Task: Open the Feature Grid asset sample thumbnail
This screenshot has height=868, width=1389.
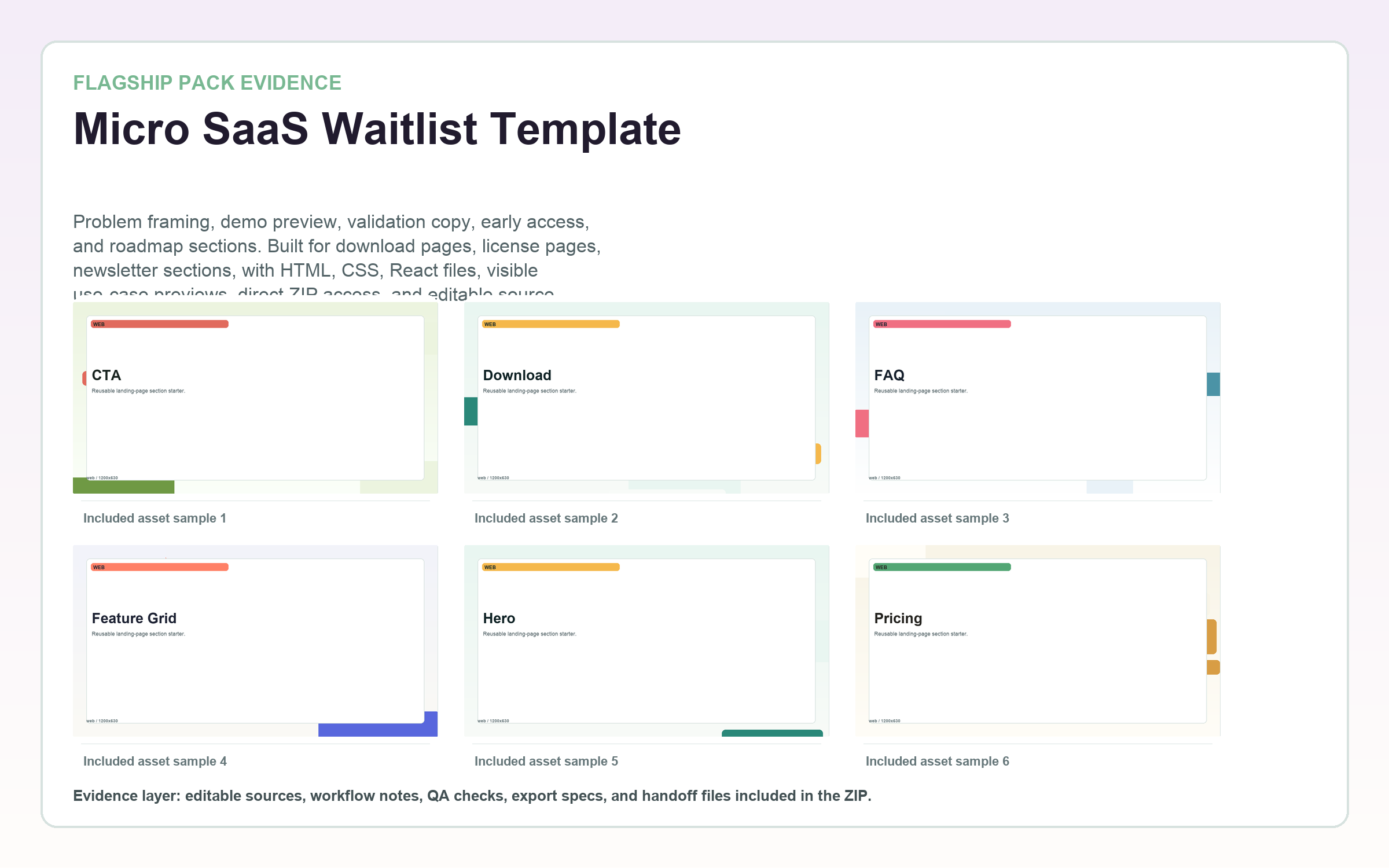Action: (255, 641)
